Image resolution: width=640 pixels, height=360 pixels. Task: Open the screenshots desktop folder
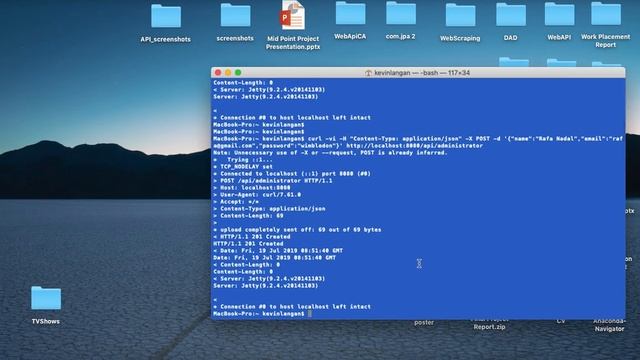coord(236,16)
